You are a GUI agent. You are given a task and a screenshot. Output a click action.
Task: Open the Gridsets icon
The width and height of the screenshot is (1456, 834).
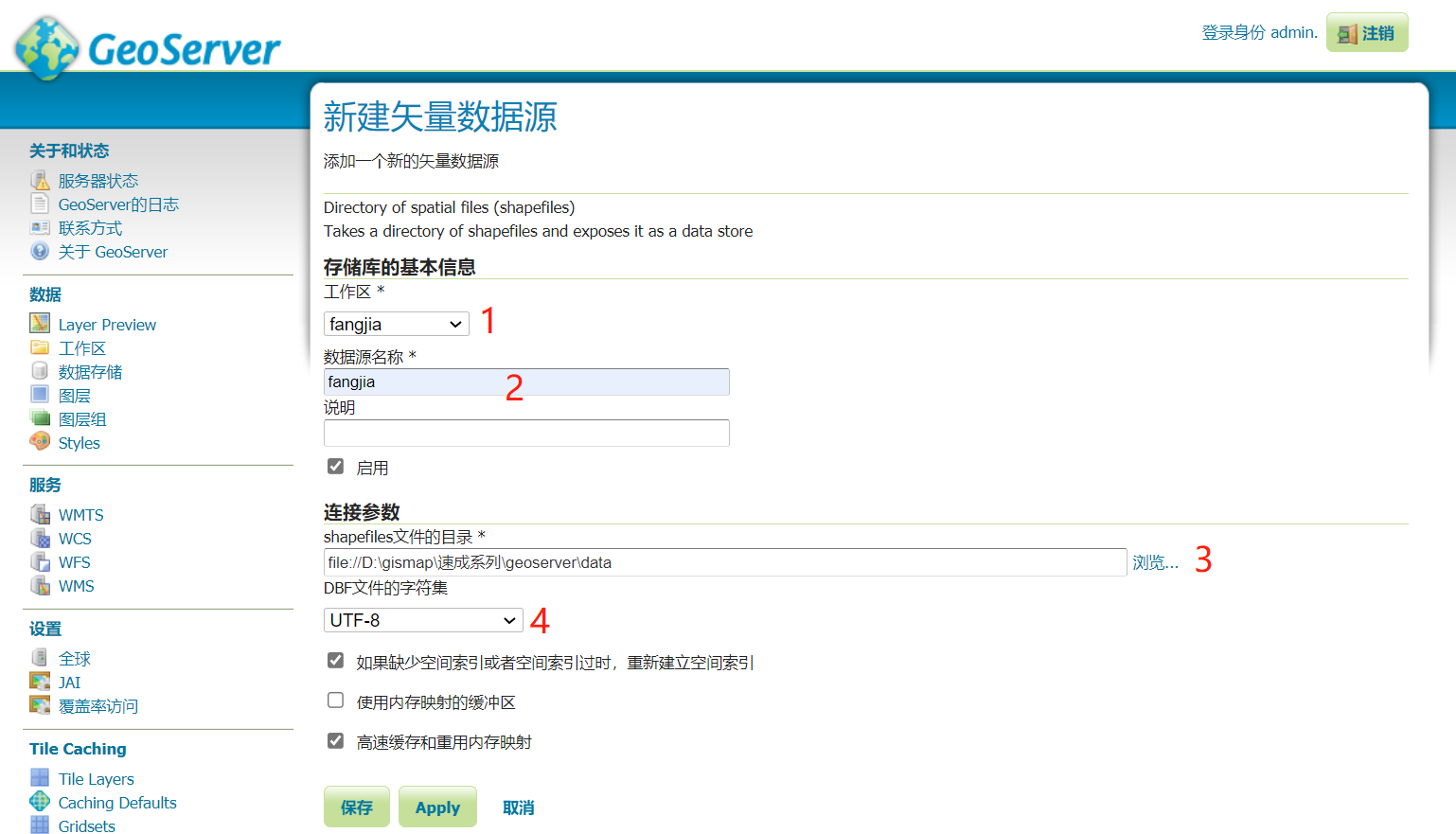39,825
